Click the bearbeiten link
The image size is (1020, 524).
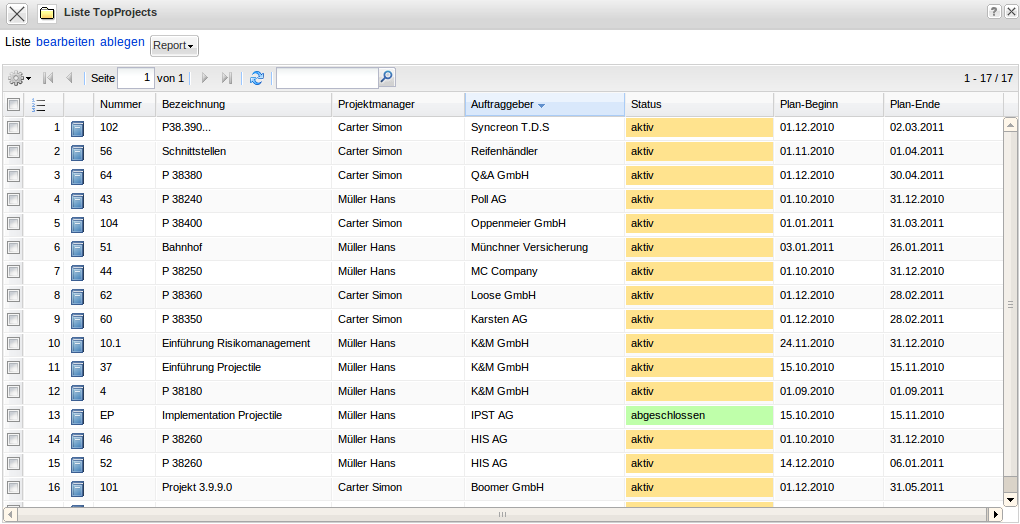[x=65, y=42]
